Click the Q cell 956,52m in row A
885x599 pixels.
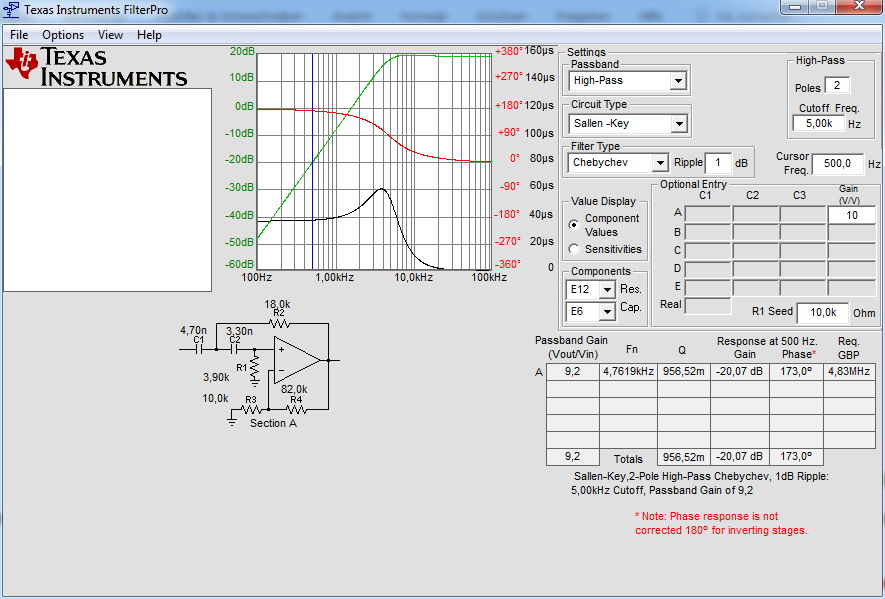pos(684,371)
